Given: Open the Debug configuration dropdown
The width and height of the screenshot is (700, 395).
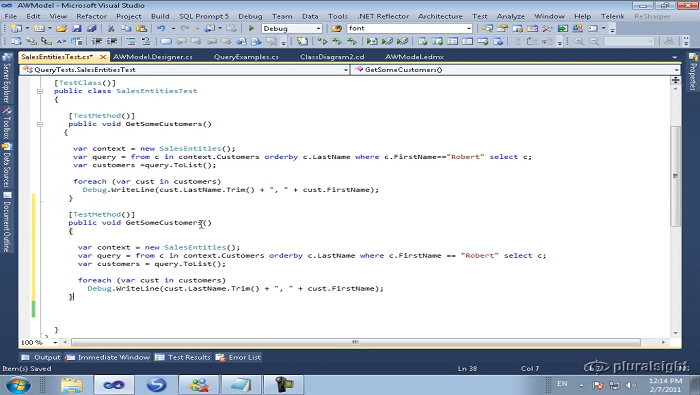Looking at the screenshot, I should [318, 28].
